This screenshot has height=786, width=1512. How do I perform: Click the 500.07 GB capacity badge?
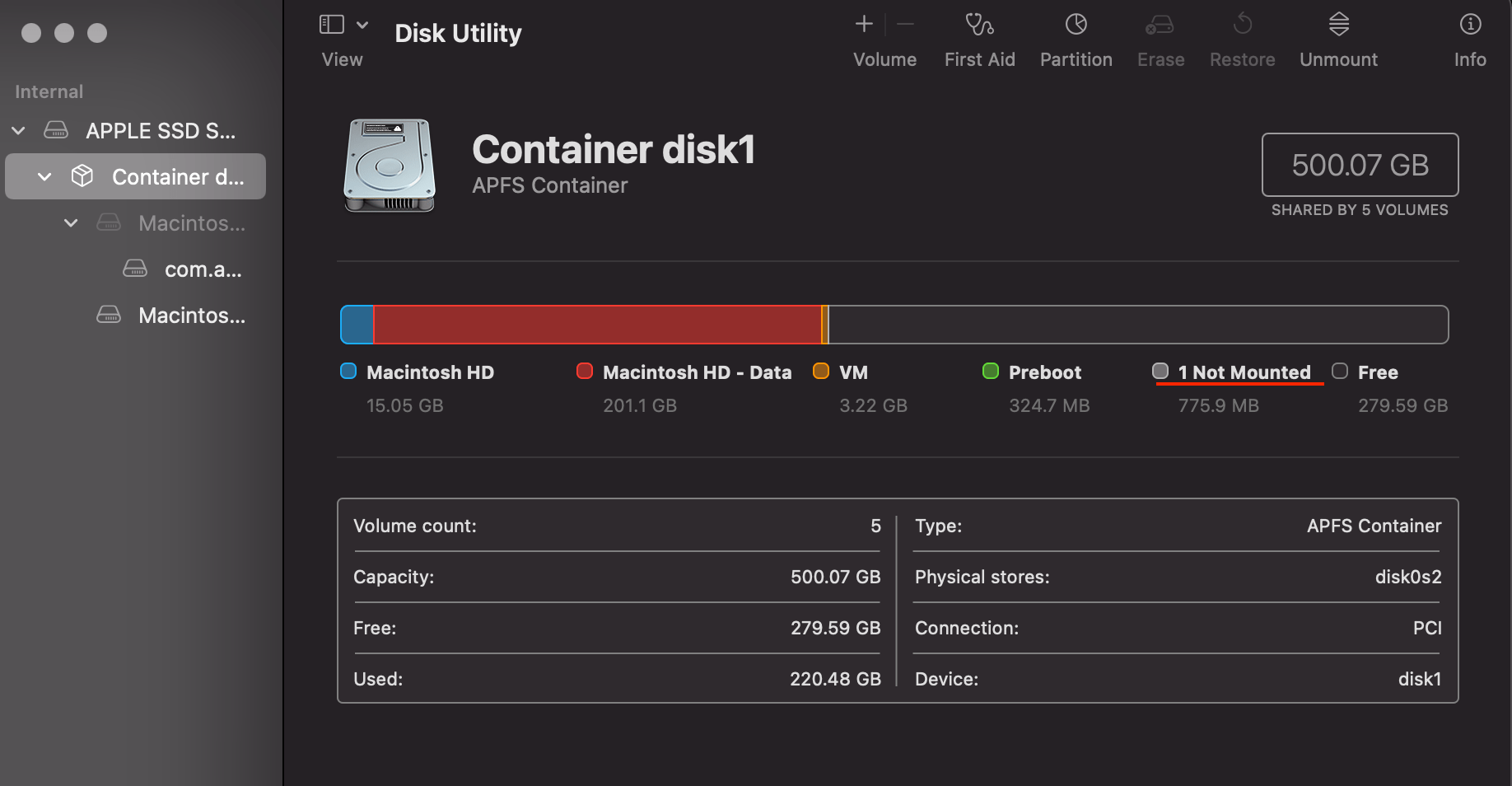coord(1359,165)
